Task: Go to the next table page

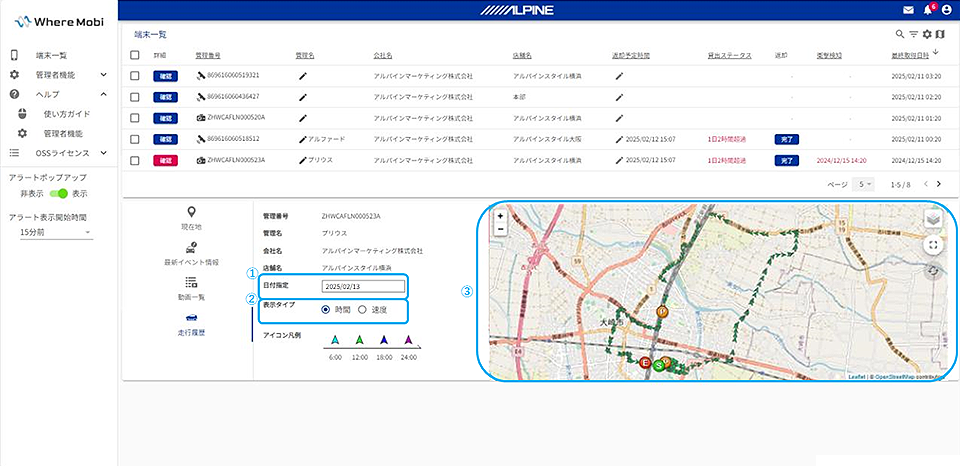Action: [939, 184]
